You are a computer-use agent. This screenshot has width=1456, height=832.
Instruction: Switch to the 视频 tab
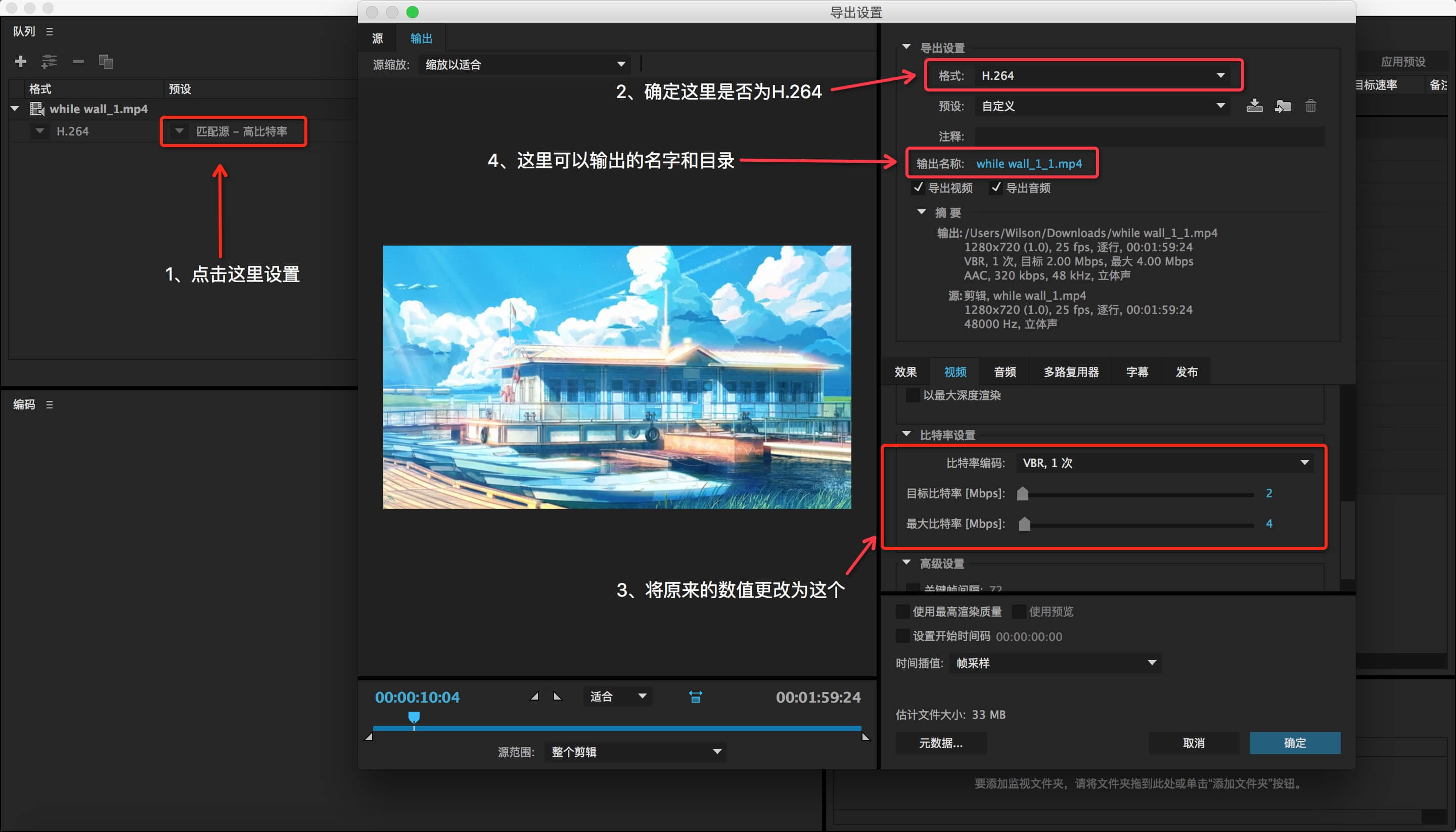tap(955, 372)
